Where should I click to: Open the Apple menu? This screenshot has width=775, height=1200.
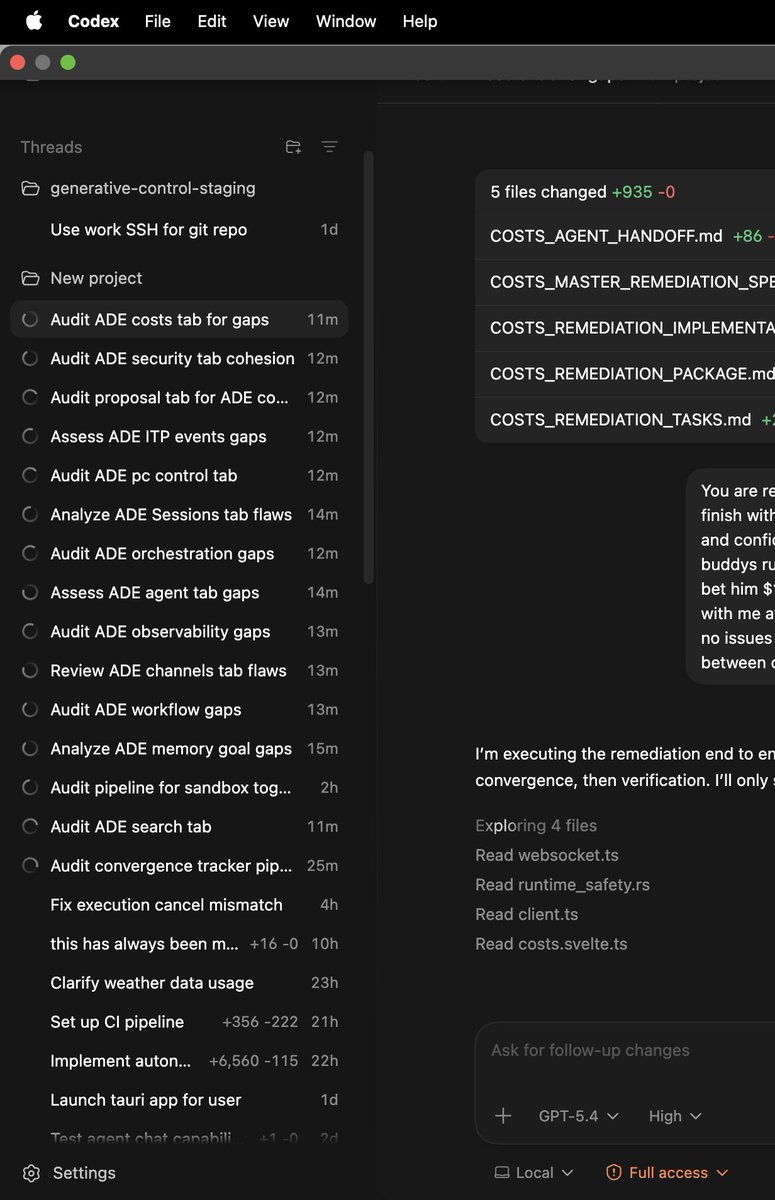click(x=34, y=21)
